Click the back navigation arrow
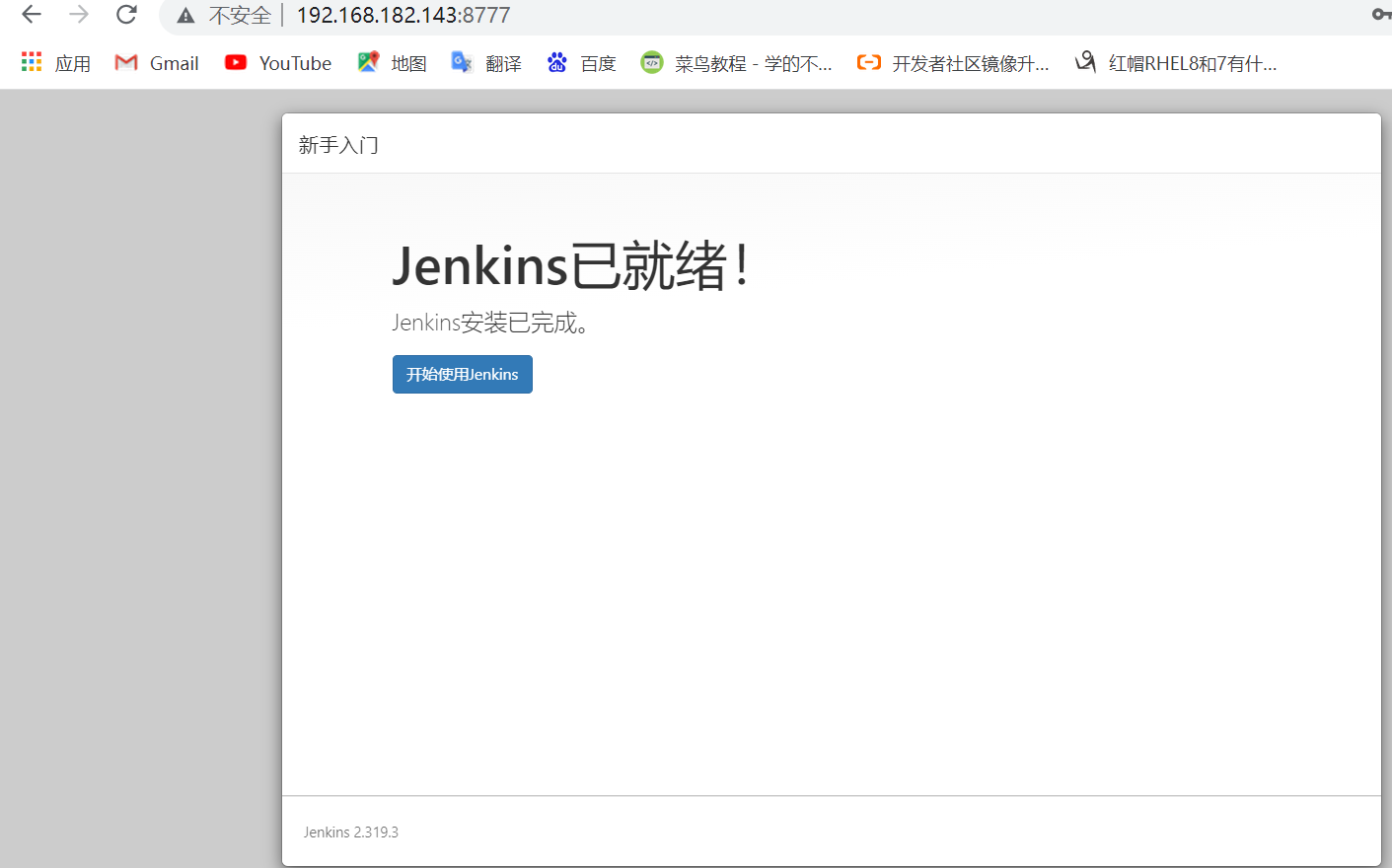The width and height of the screenshot is (1392, 868). point(30,15)
